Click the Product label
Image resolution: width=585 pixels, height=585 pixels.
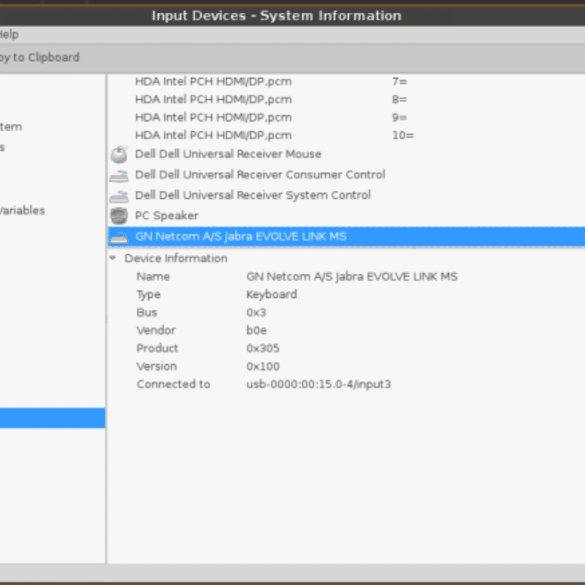157,348
